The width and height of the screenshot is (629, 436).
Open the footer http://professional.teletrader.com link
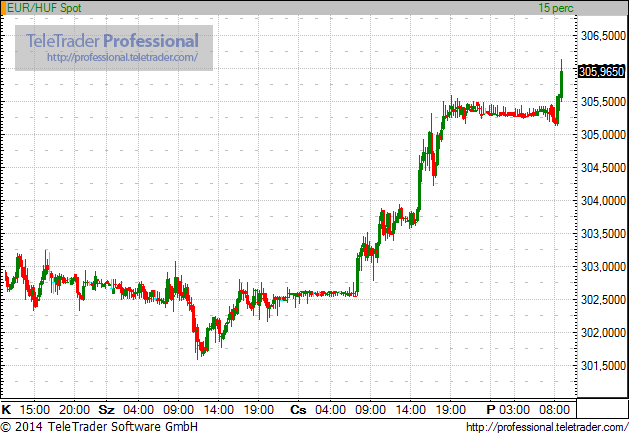pyautogui.click(x=545, y=427)
